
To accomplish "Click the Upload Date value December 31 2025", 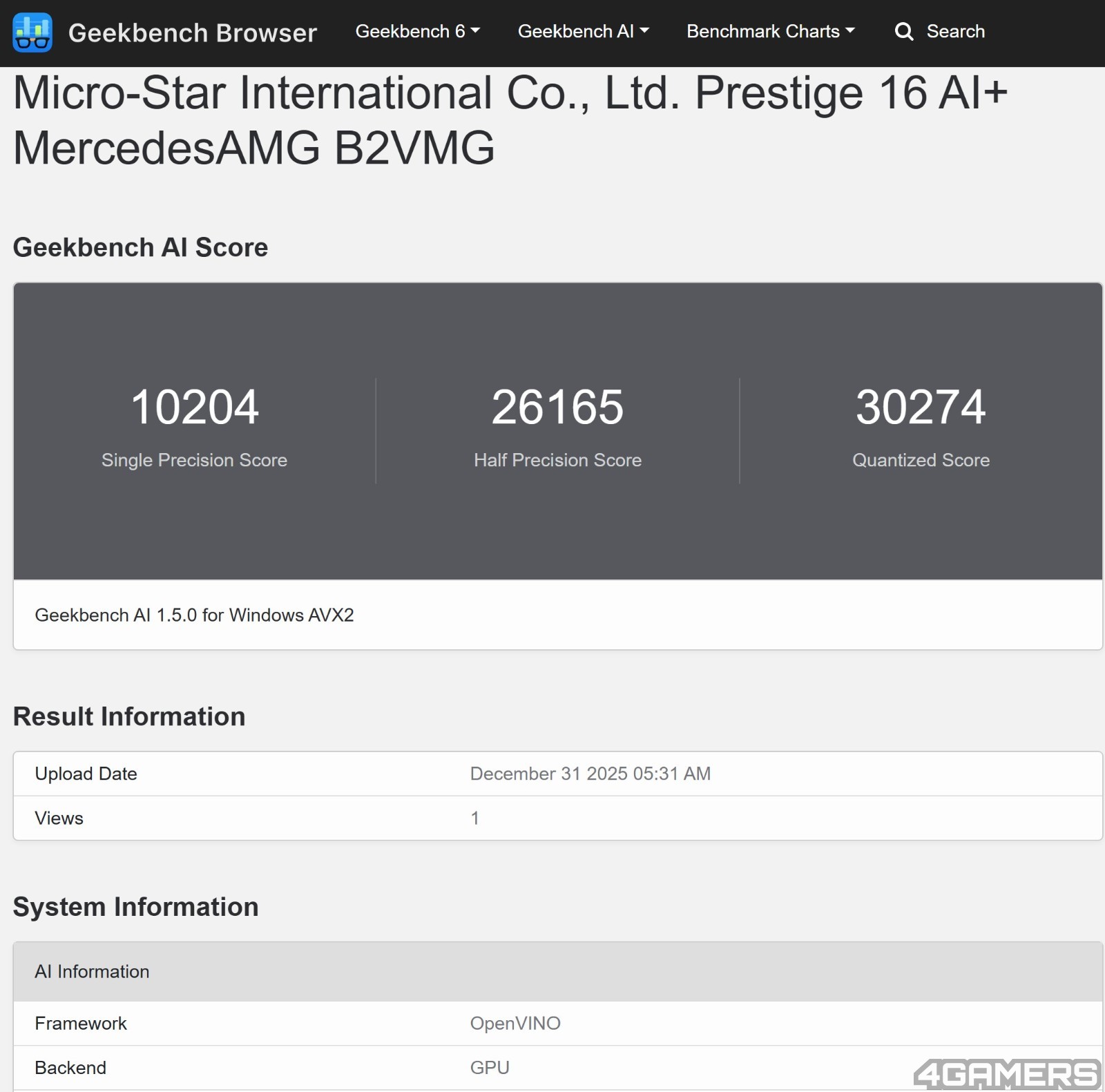I will (x=590, y=774).
